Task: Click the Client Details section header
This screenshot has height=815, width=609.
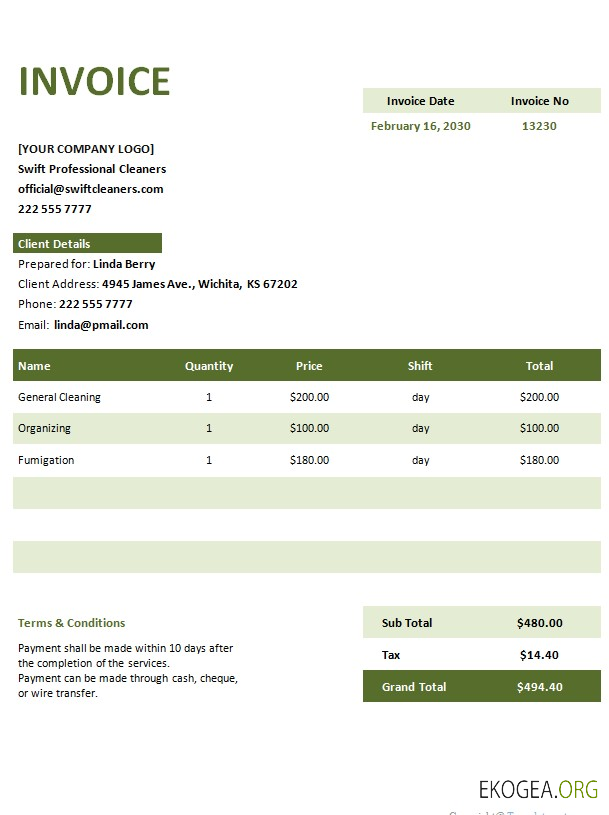Action: (x=54, y=244)
